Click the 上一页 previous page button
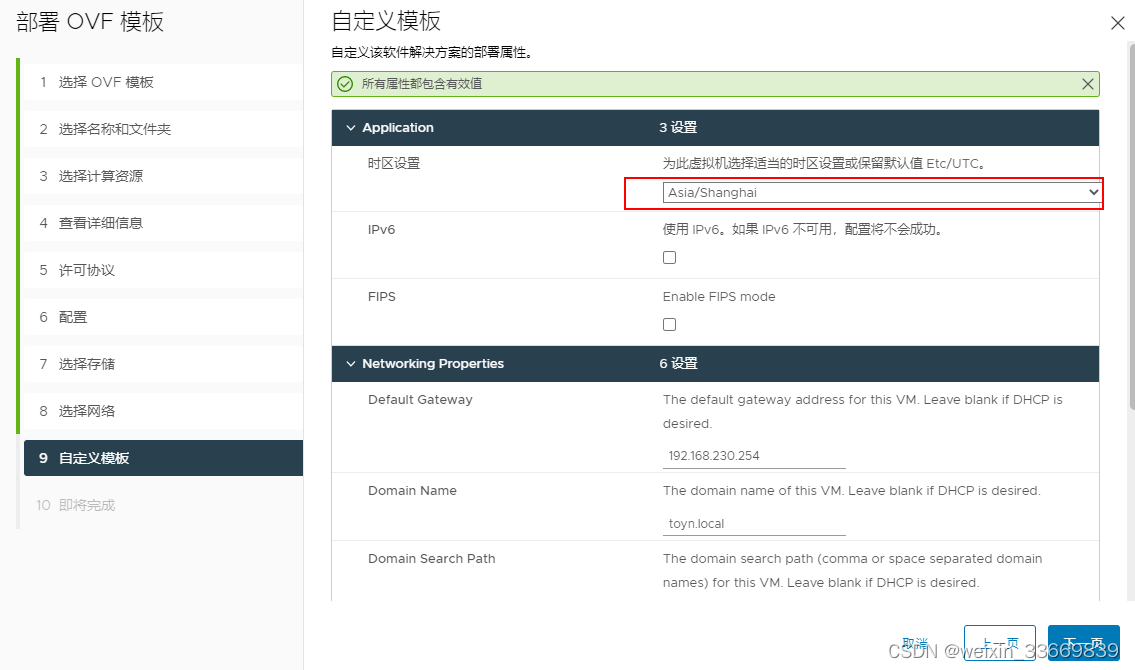This screenshot has width=1135, height=670. (x=1000, y=643)
